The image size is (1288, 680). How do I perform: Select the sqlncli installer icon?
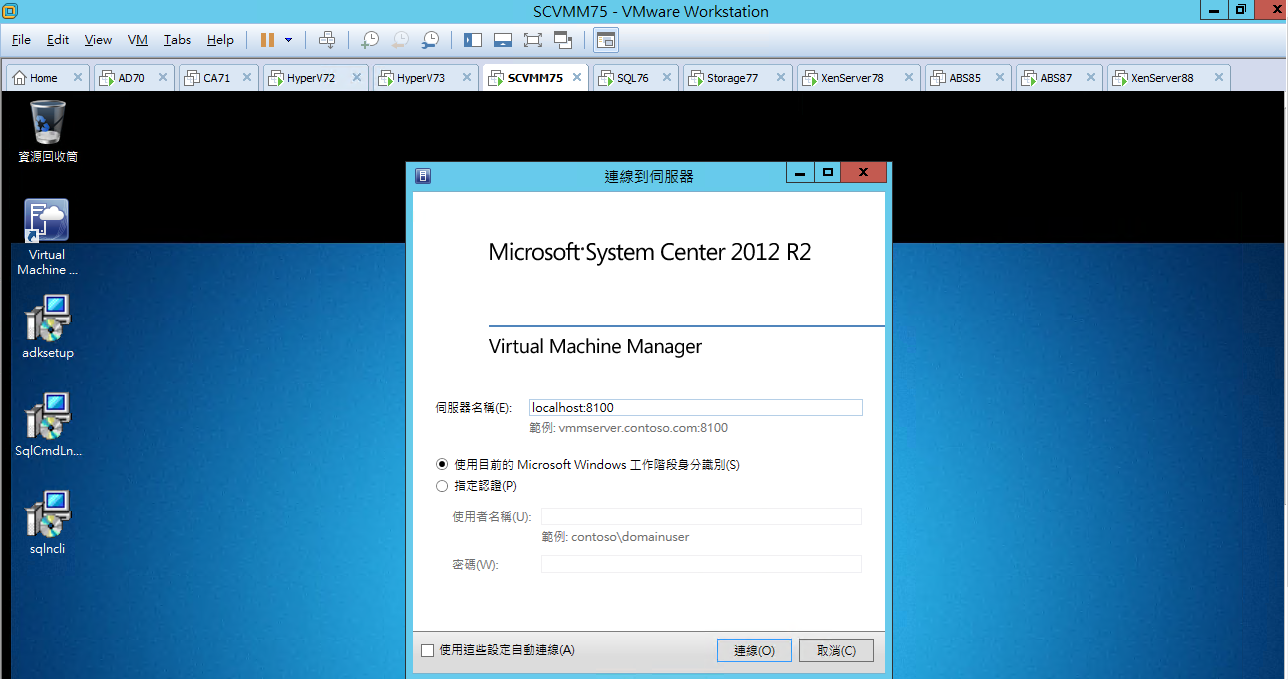[x=48, y=523]
